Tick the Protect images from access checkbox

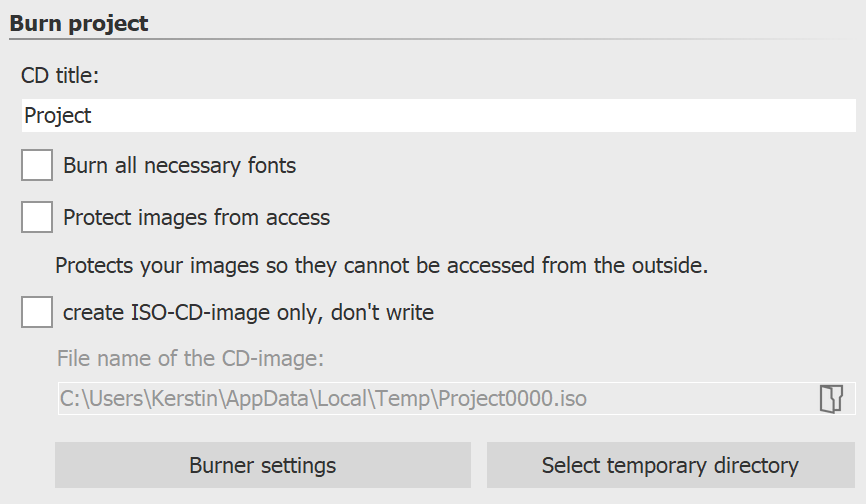point(37,217)
